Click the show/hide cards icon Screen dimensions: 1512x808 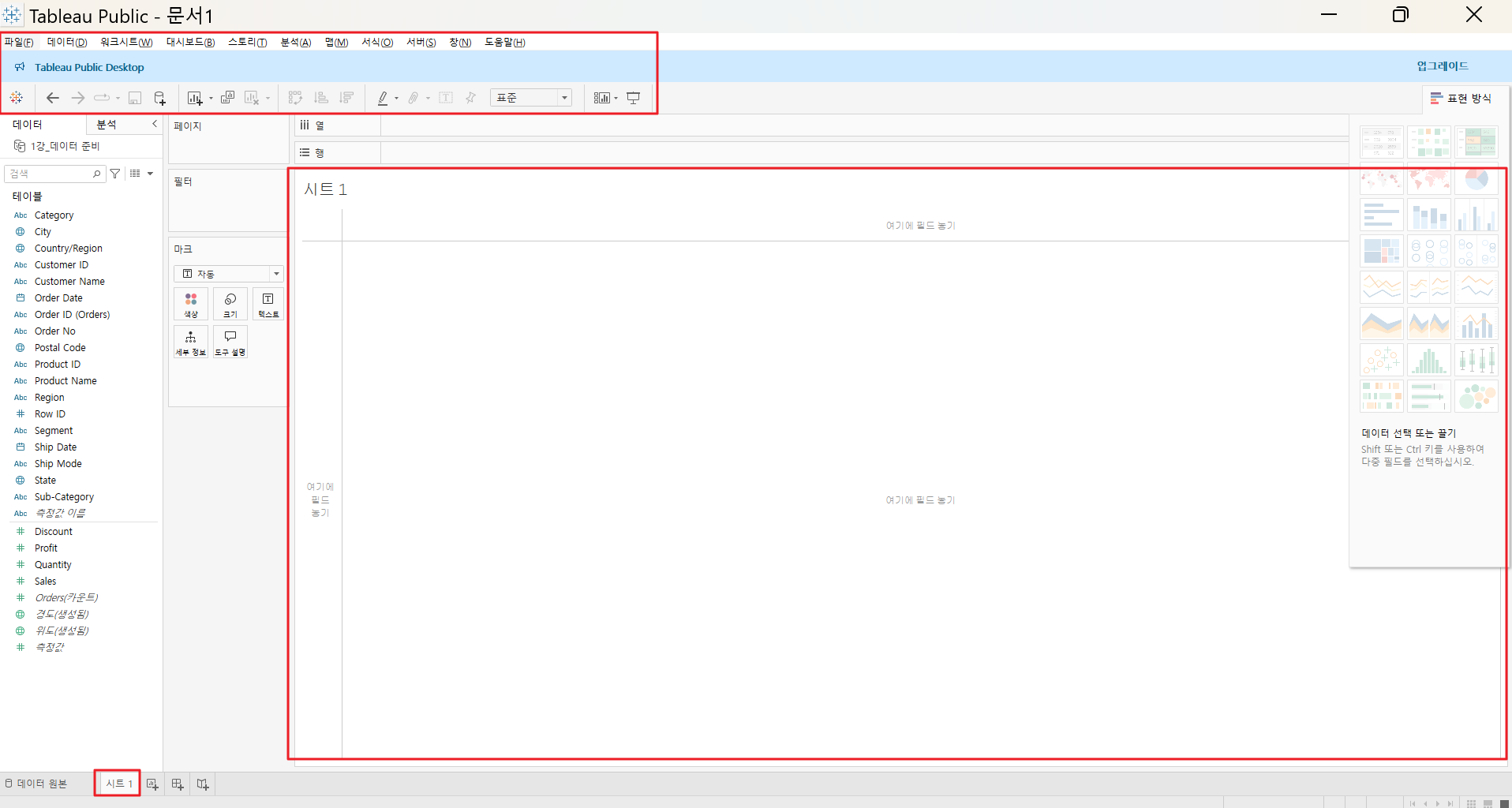[x=602, y=98]
